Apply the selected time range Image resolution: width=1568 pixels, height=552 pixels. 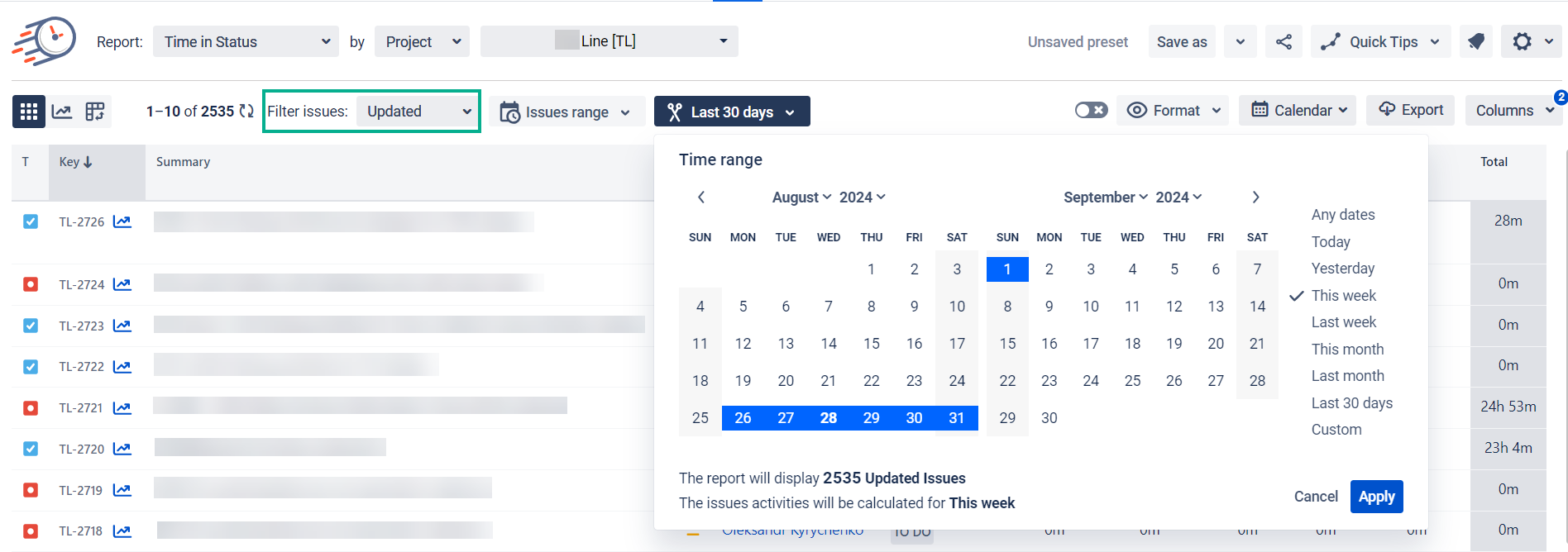click(1376, 497)
